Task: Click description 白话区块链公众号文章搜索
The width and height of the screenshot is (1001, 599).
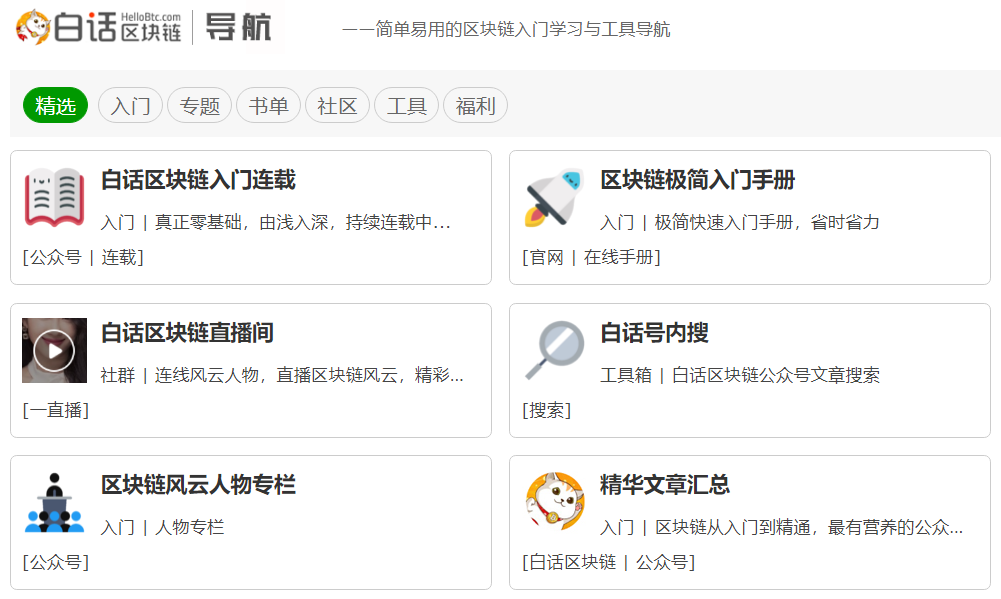Action: click(776, 375)
